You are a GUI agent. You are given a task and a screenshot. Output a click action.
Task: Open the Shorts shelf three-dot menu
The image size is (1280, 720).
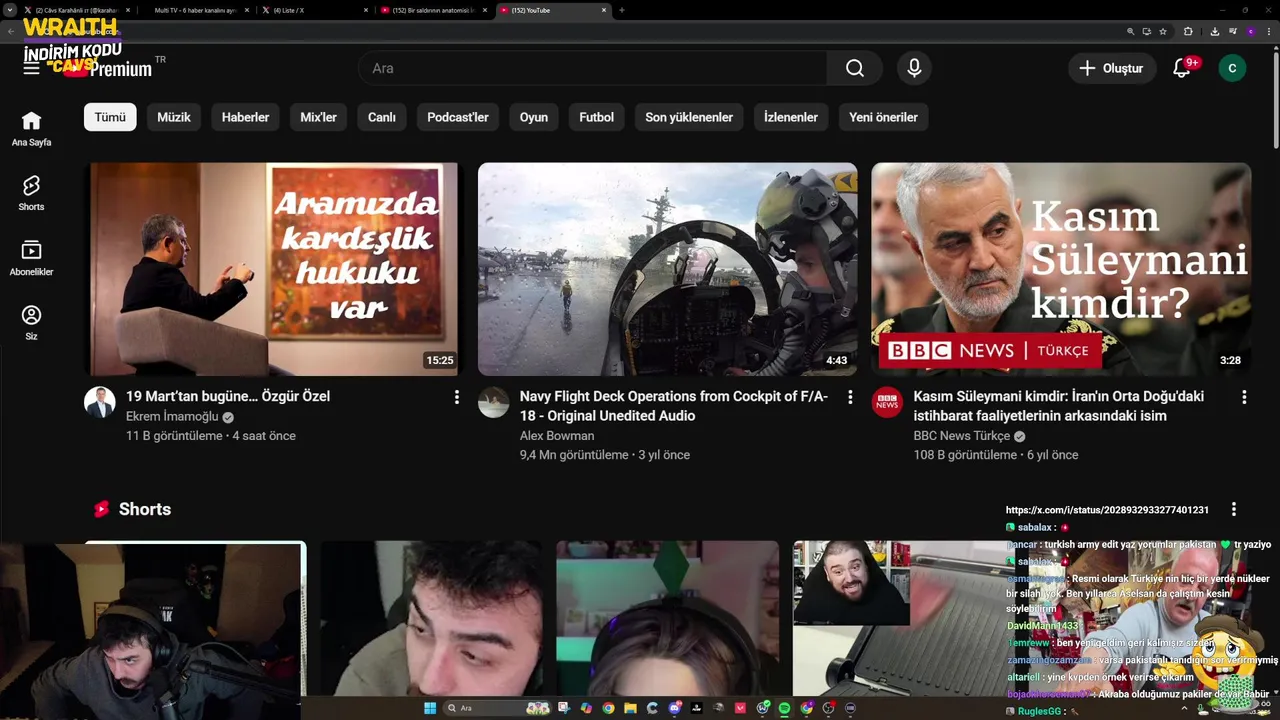[x=1234, y=509]
